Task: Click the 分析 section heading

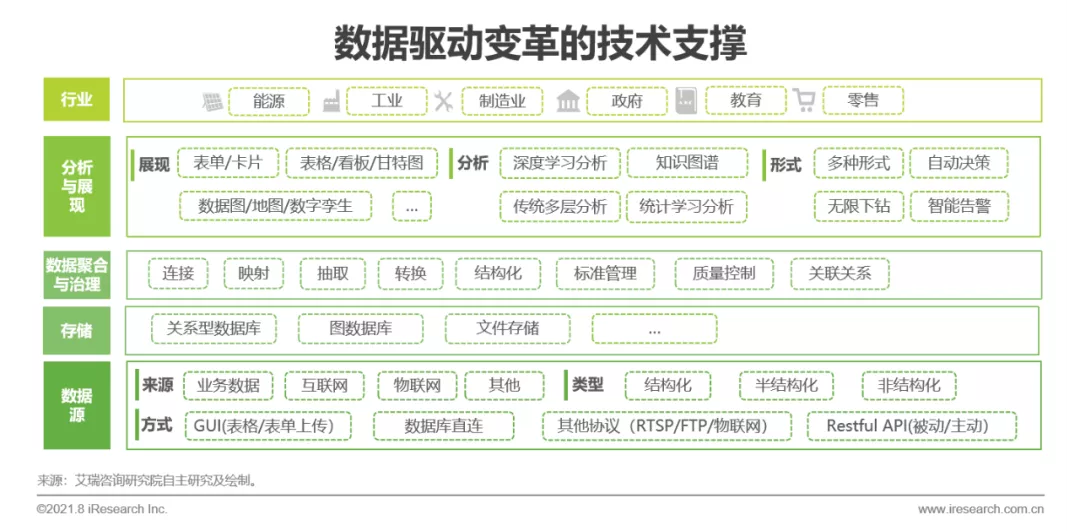Action: point(472,164)
